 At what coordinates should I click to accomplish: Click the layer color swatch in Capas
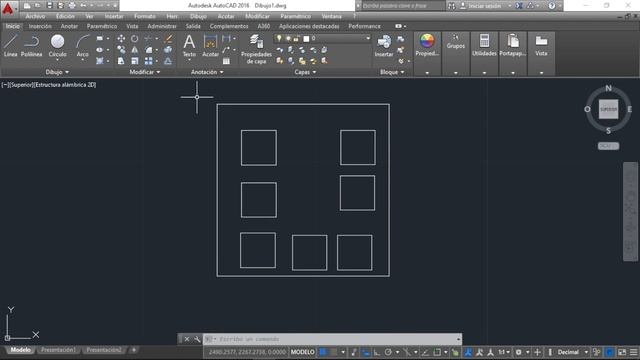[x=306, y=39]
